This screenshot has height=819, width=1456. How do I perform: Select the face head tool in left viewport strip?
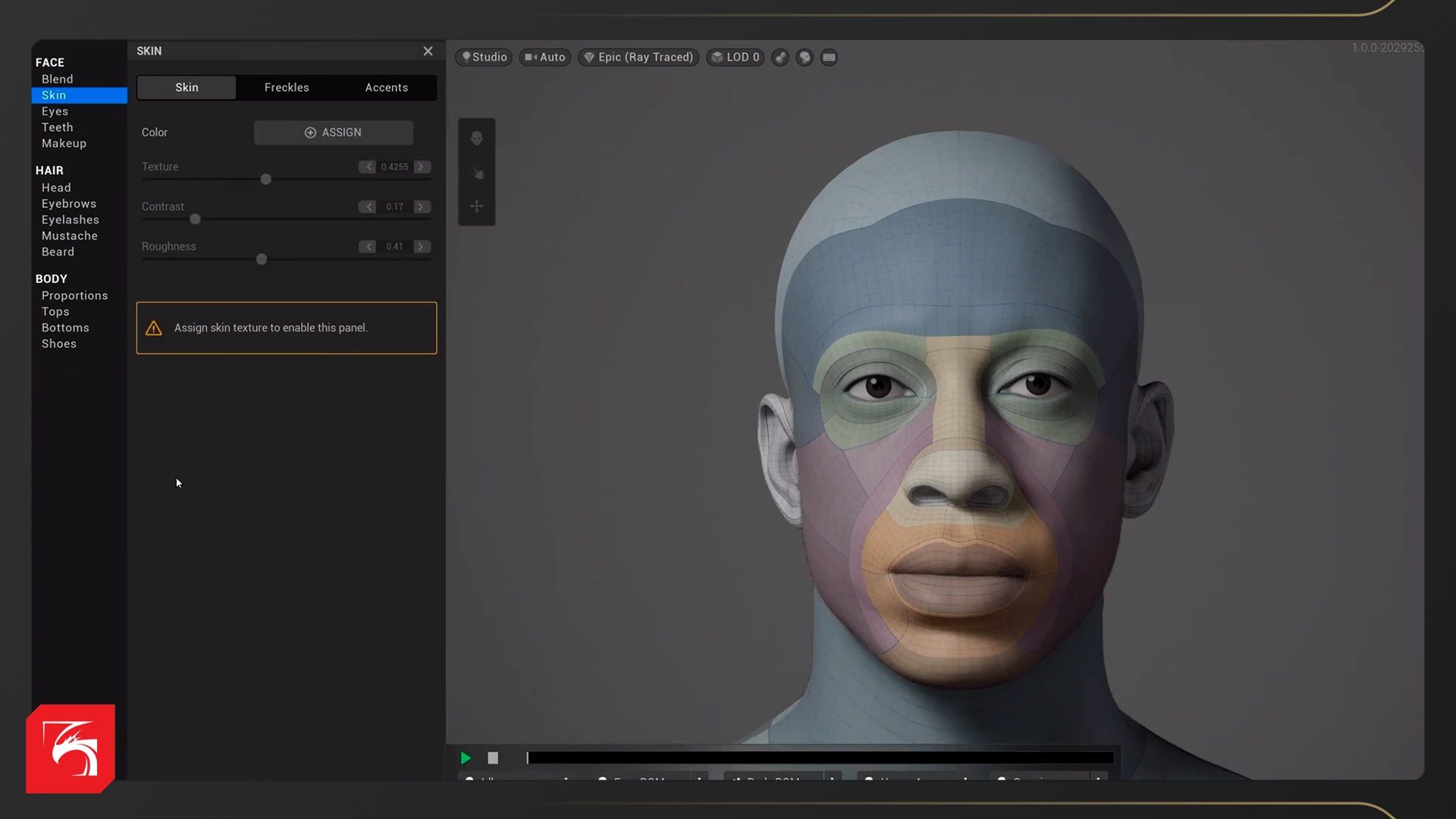coord(476,138)
